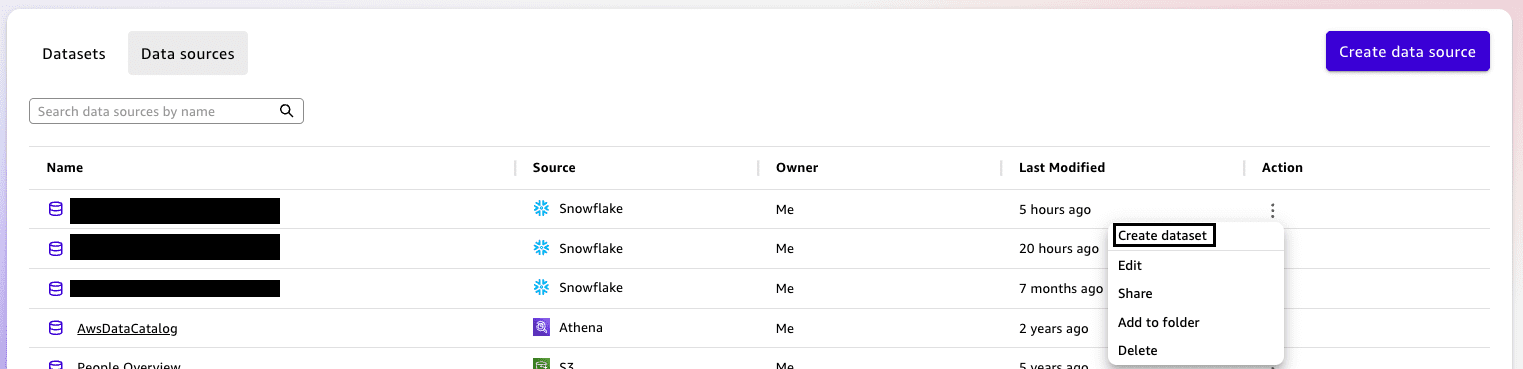The image size is (1523, 369).
Task: Click the Athena source icon
Action: 542,327
